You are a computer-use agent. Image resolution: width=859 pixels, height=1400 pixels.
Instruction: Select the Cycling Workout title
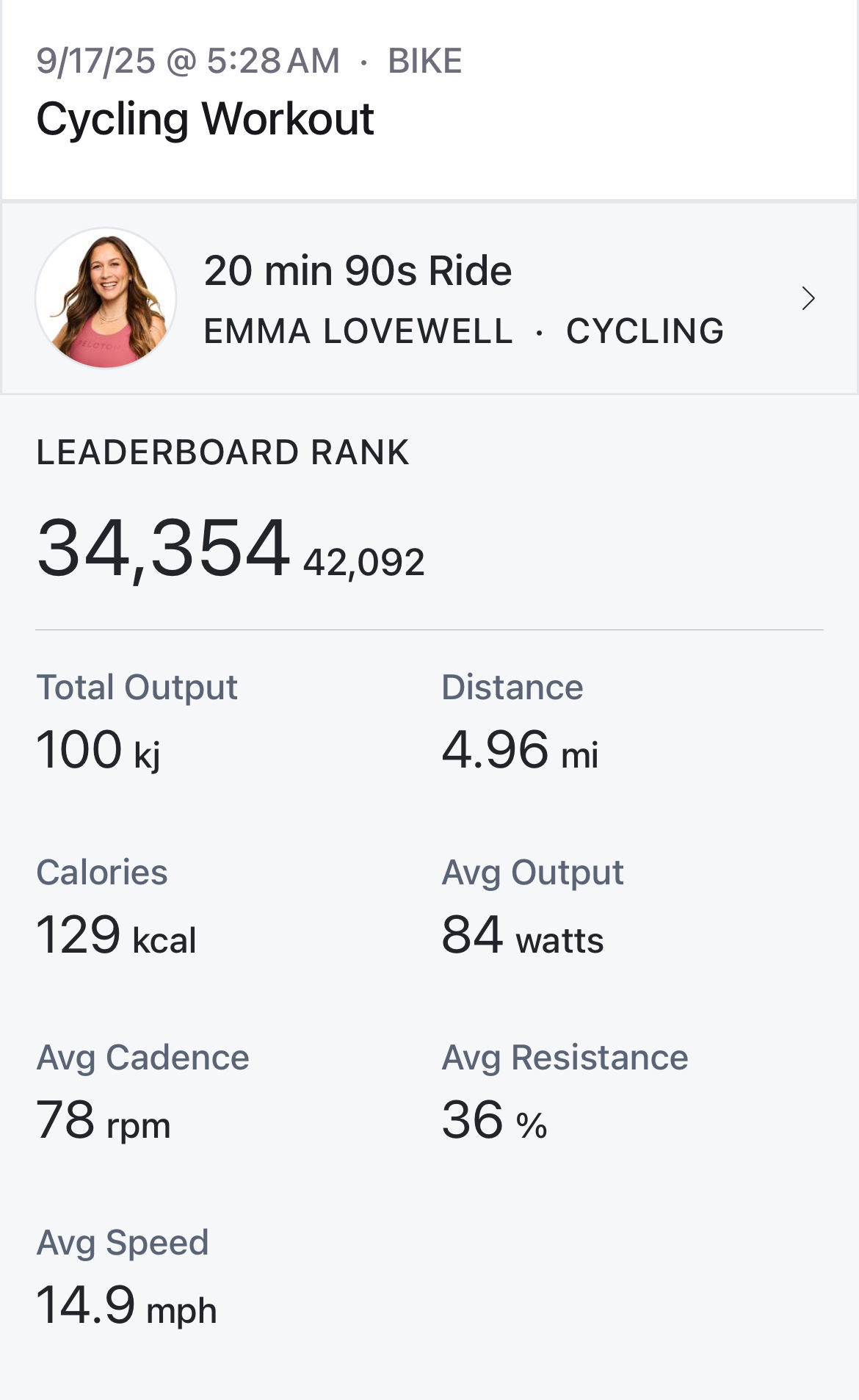pos(205,119)
